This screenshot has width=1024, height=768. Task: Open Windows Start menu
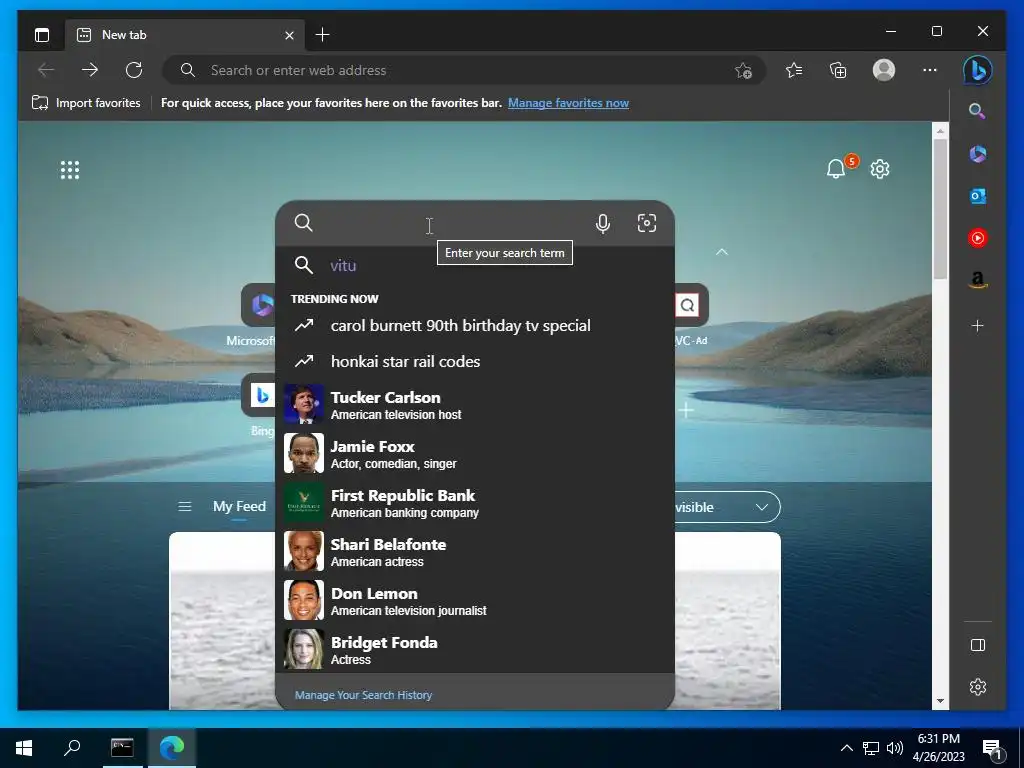point(24,747)
